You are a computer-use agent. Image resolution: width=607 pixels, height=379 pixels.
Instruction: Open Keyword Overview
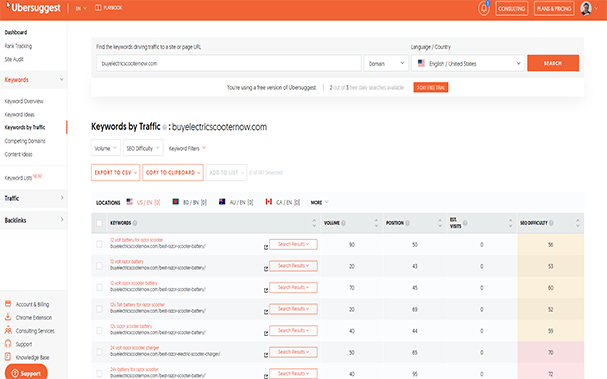pos(24,101)
